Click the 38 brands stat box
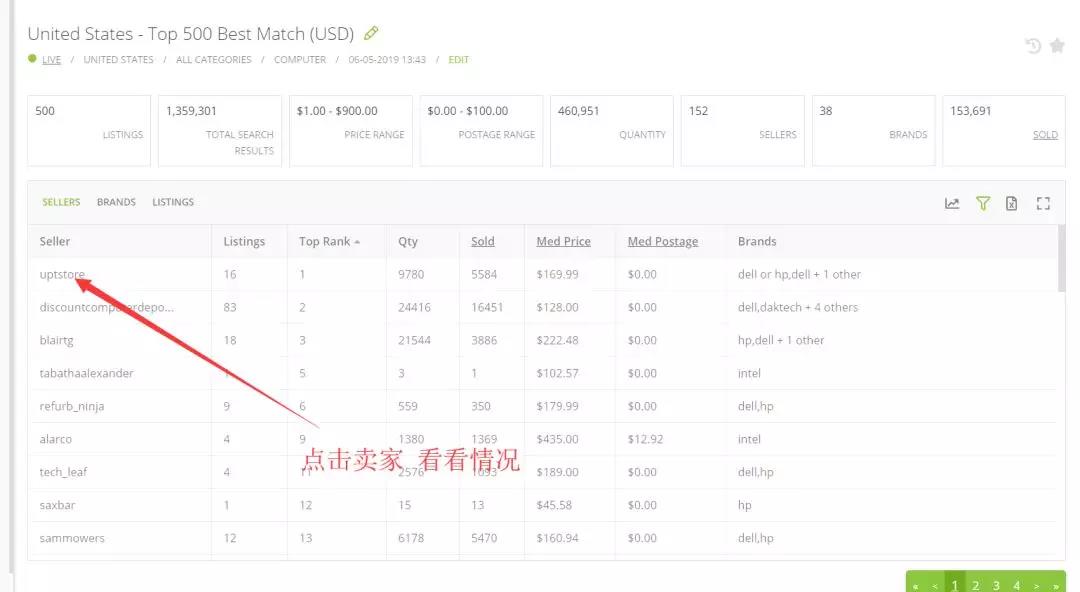 click(873, 130)
